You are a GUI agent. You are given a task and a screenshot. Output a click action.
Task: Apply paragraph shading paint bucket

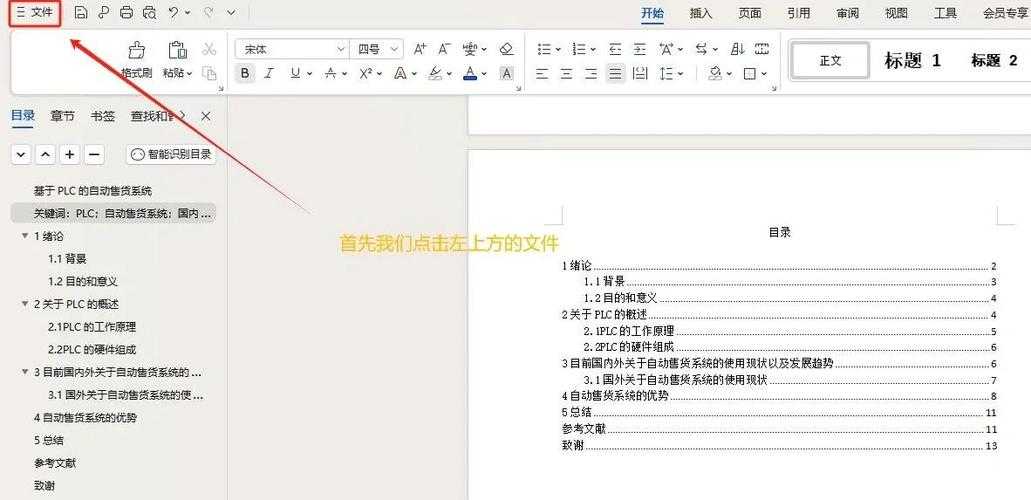[715, 74]
